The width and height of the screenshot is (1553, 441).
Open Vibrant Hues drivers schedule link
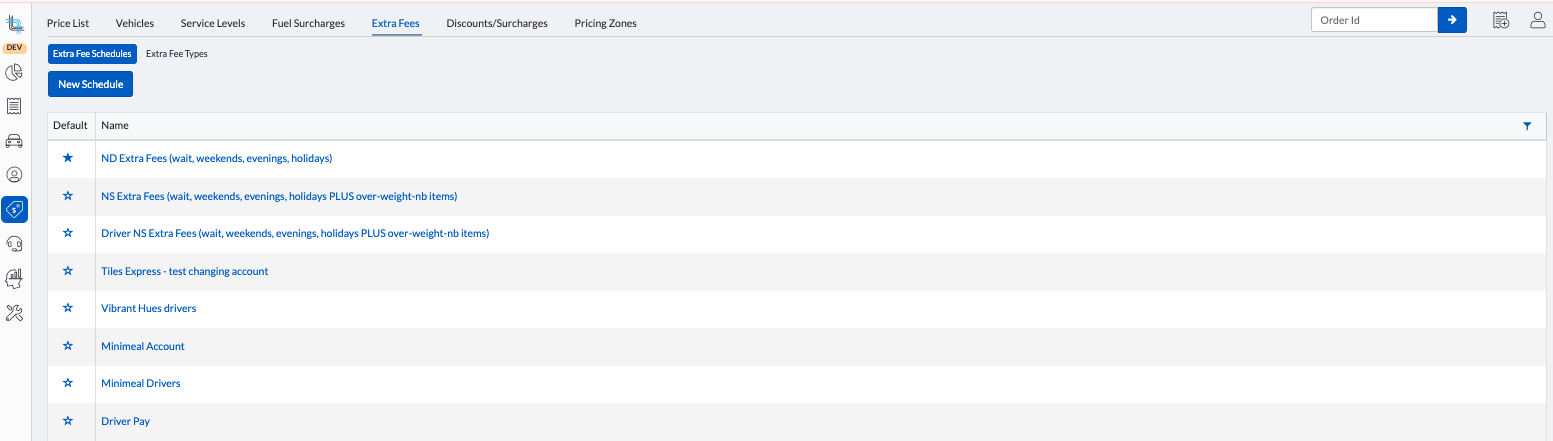[149, 308]
